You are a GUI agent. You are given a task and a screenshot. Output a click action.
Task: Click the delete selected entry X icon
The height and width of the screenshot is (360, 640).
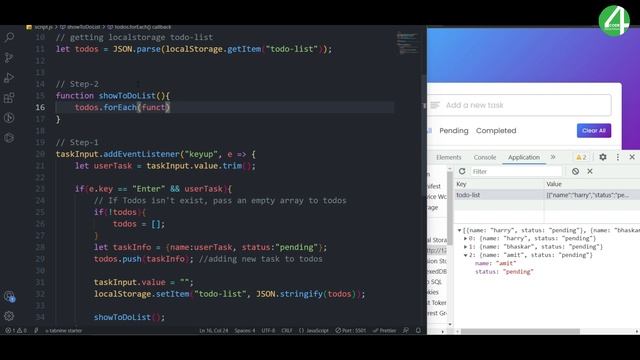(x=590, y=171)
